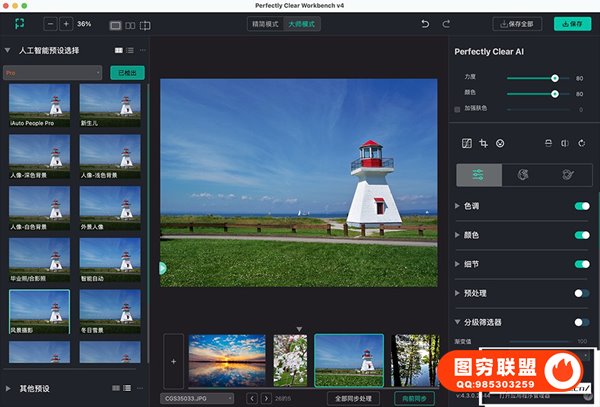The image size is (600, 407).
Task: Open the Pro preset group dropdown
Action: point(52,73)
